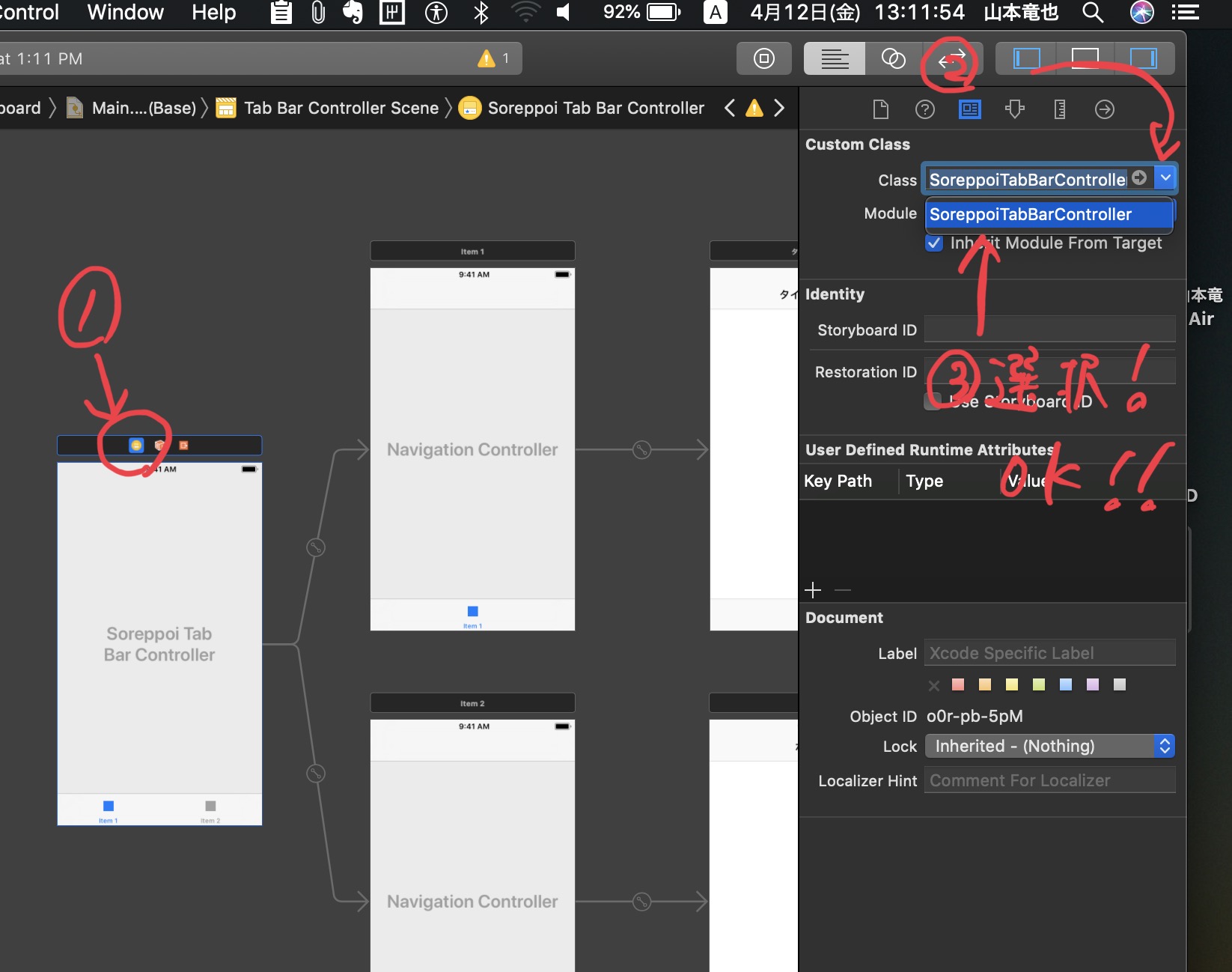Click the Library button in toolbar
This screenshot has width=1232, height=972.
(763, 58)
